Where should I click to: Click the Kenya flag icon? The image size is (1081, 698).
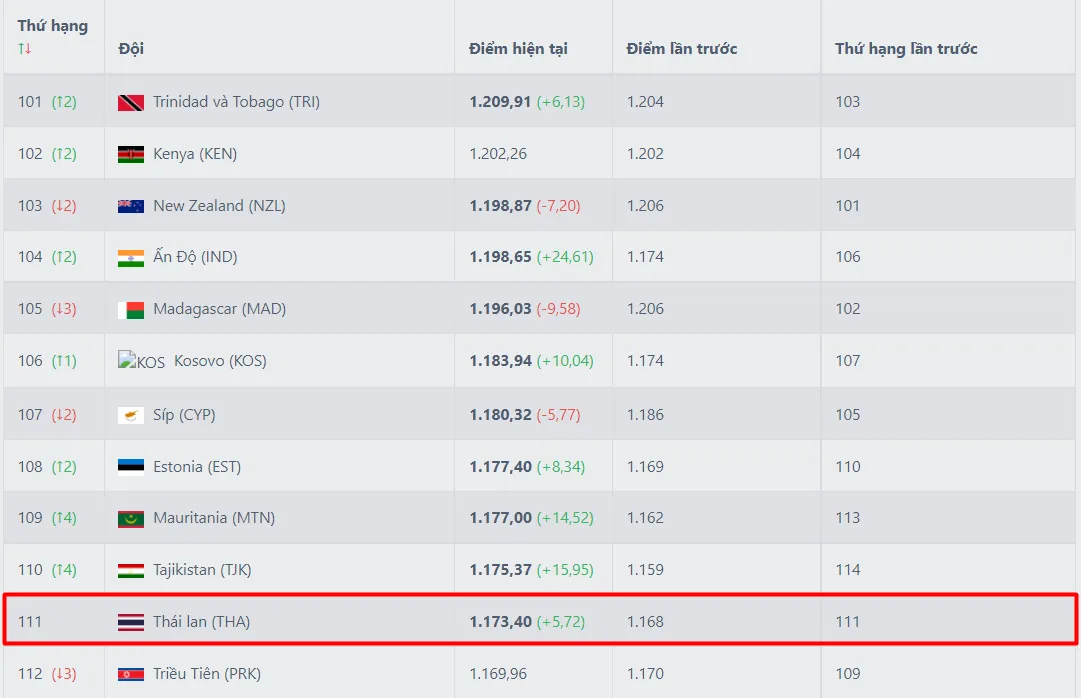click(x=130, y=154)
